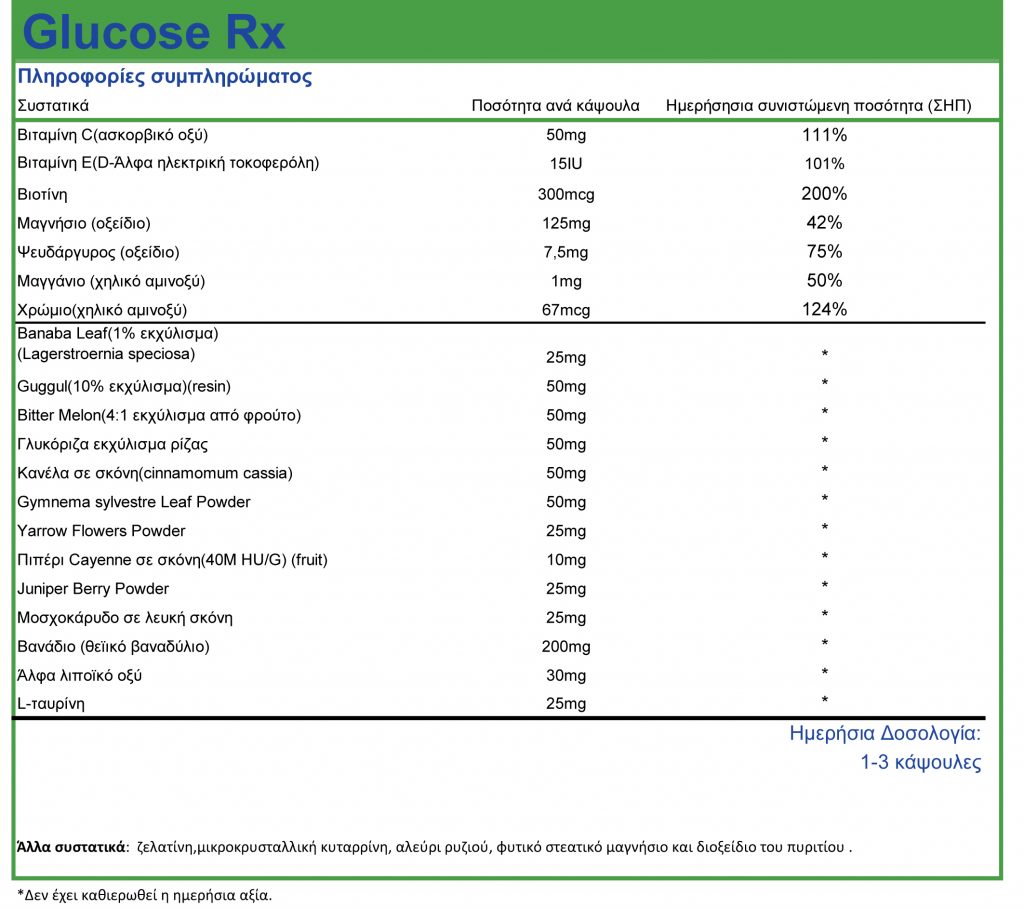Click the 300mcg amount

566,194
